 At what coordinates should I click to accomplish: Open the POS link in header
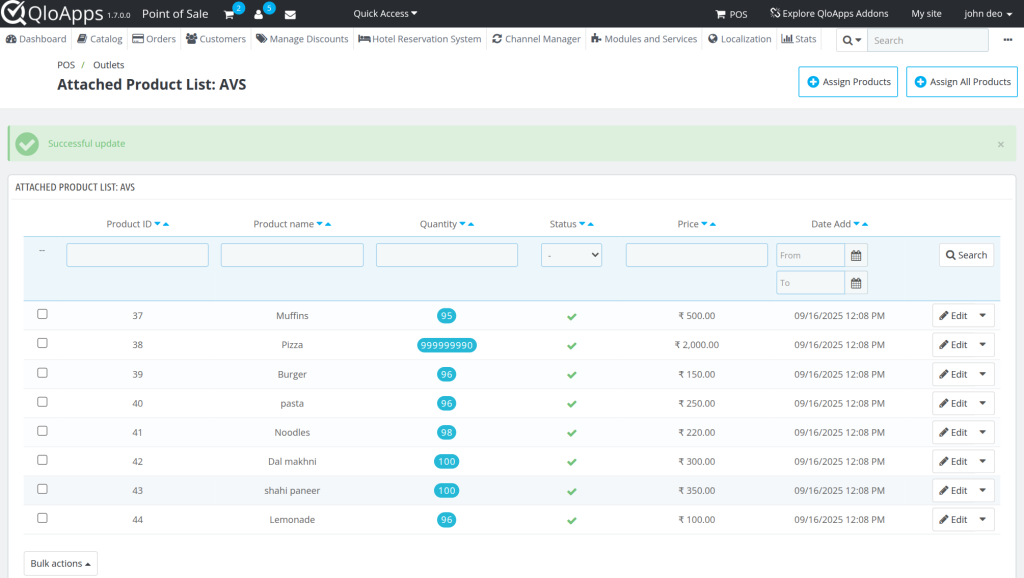(731, 14)
